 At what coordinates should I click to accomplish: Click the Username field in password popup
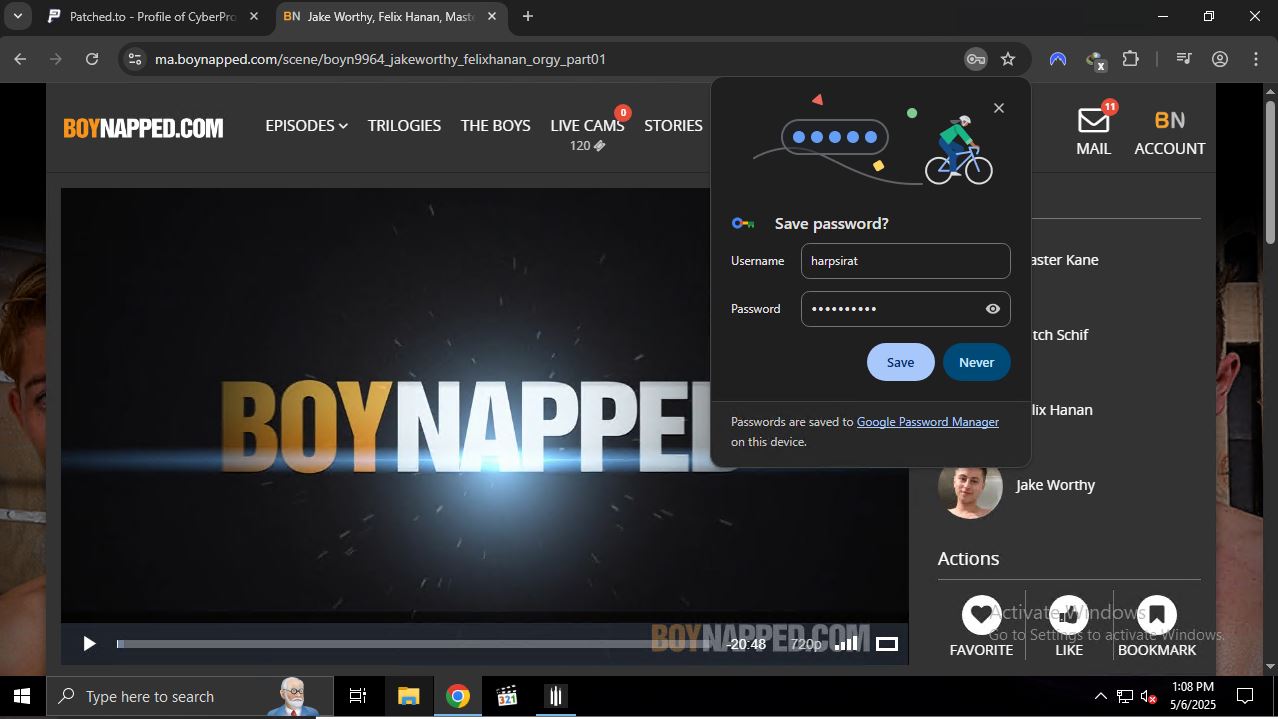coord(905,261)
